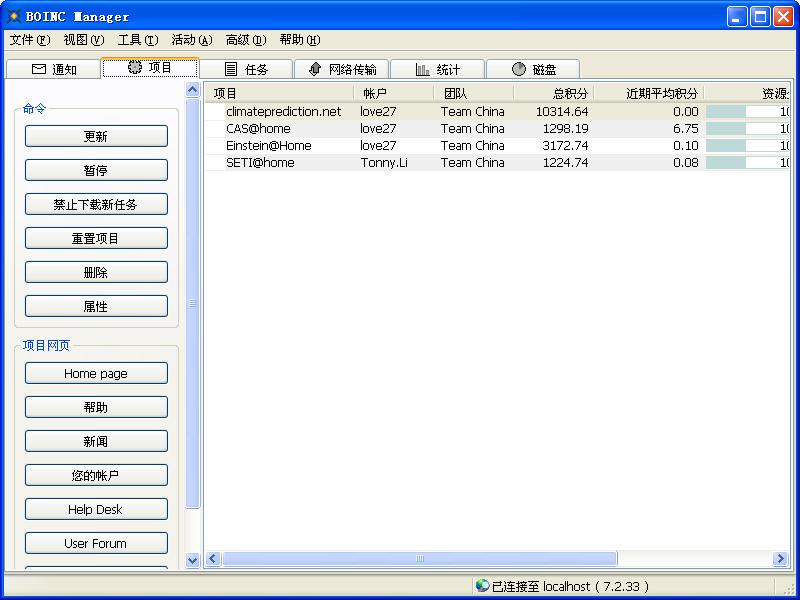Viewport: 800px width, 600px height.
Task: Click the Tonny.Li account cell
Action: point(384,163)
